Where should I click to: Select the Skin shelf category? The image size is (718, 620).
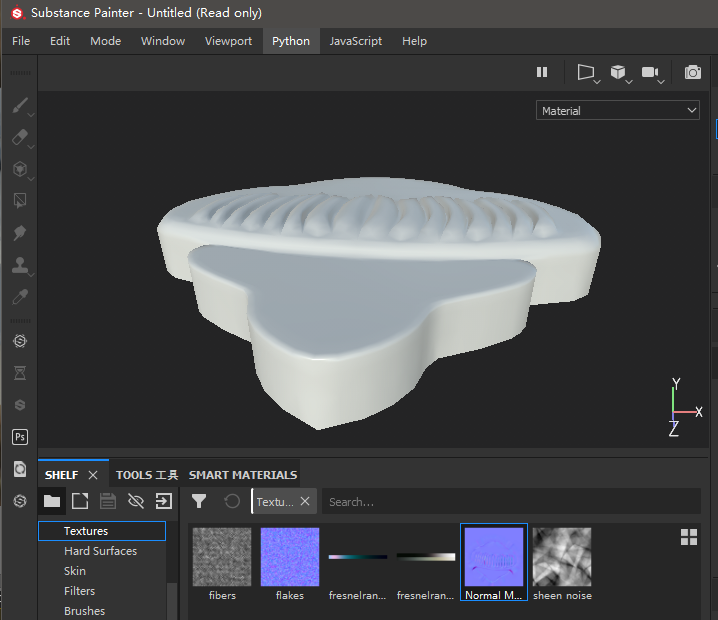pos(75,571)
